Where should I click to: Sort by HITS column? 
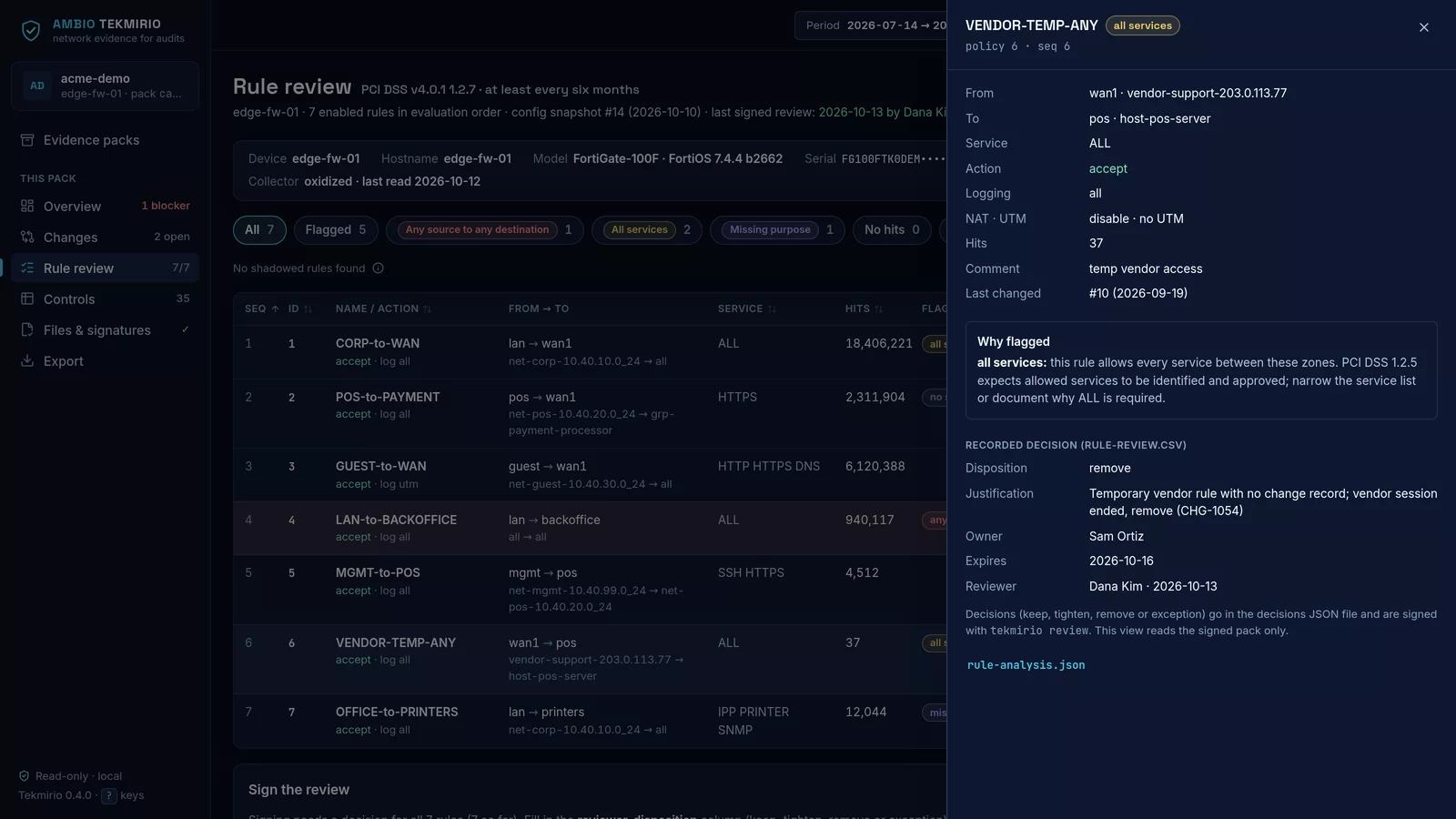(864, 309)
